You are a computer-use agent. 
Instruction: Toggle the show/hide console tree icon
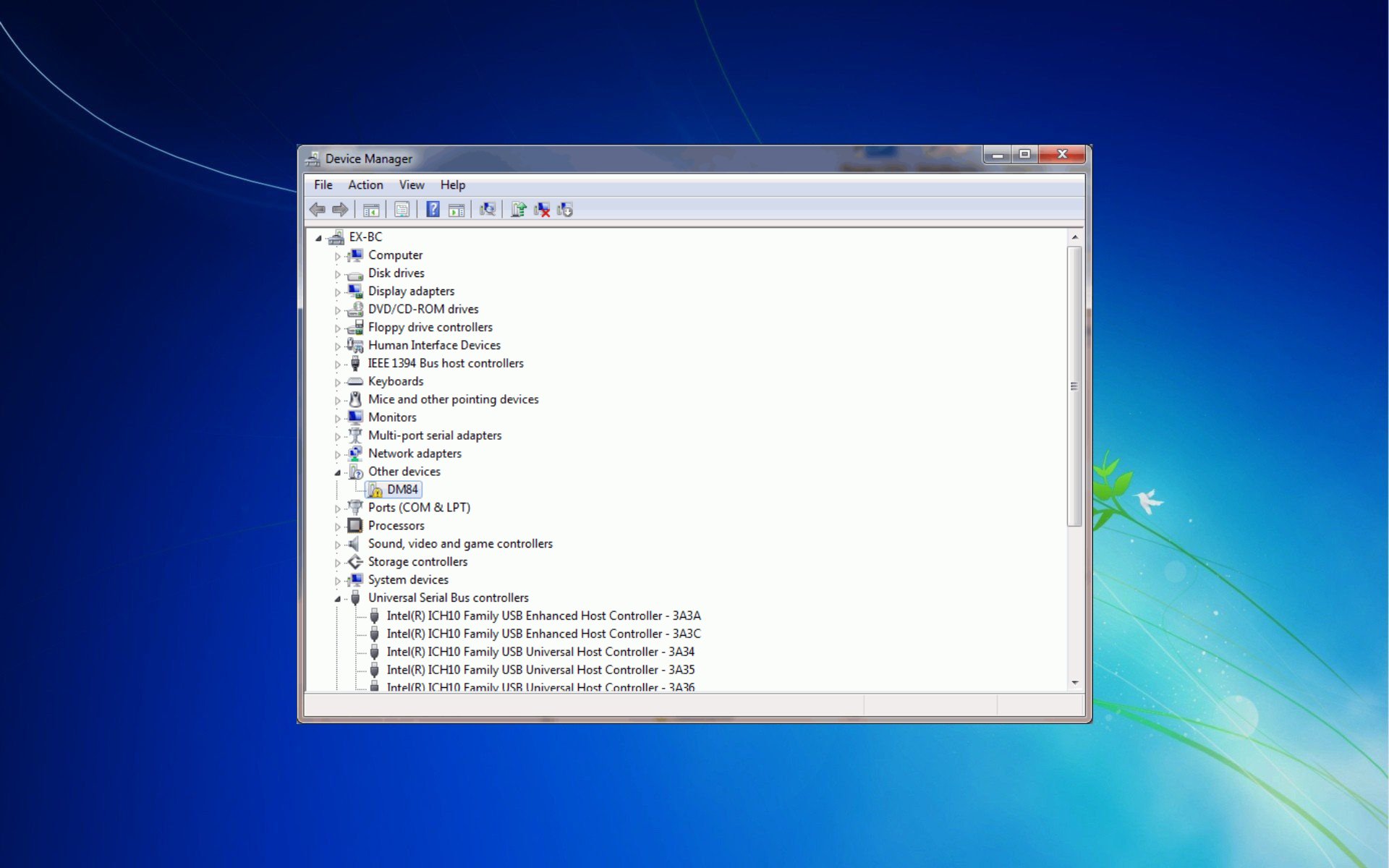coord(371,210)
